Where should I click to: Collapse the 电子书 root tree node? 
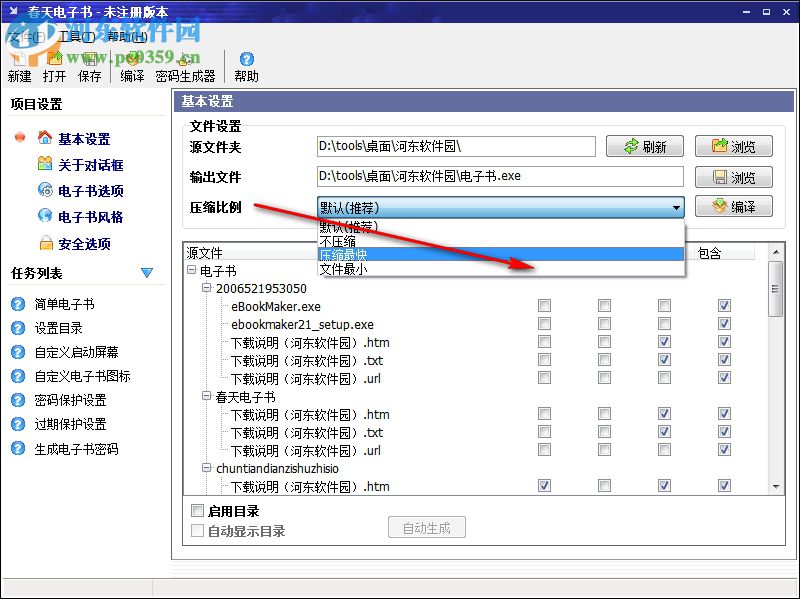click(192, 270)
